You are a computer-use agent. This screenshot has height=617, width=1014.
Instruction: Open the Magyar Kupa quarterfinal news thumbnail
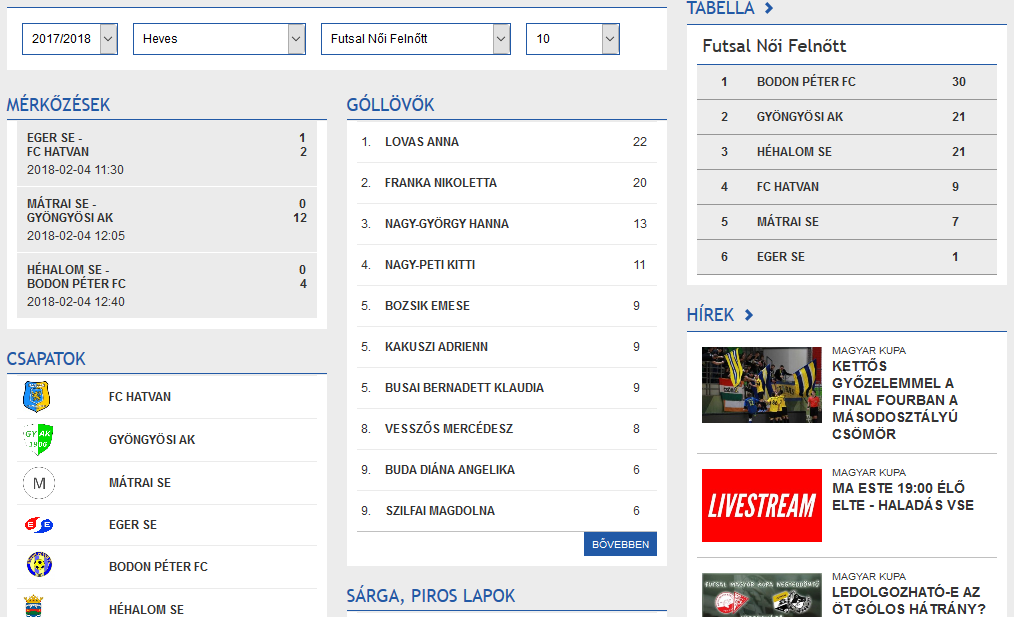pos(762,595)
